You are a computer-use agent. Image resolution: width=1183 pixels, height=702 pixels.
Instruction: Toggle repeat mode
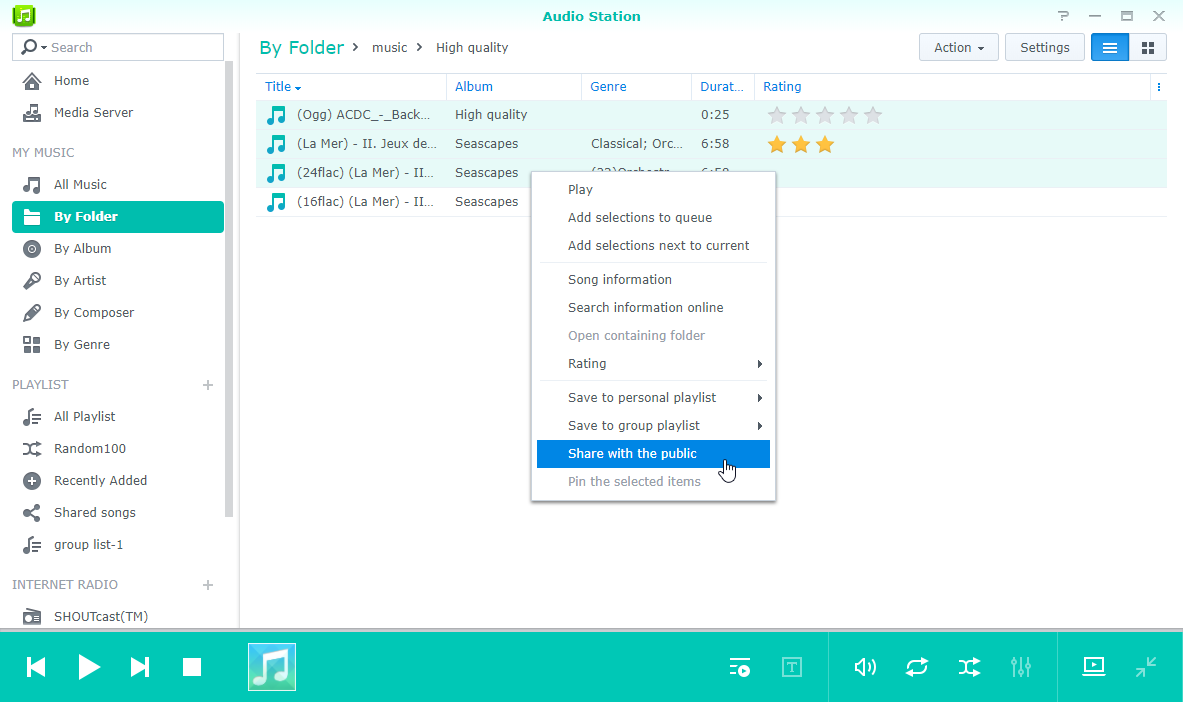click(917, 667)
